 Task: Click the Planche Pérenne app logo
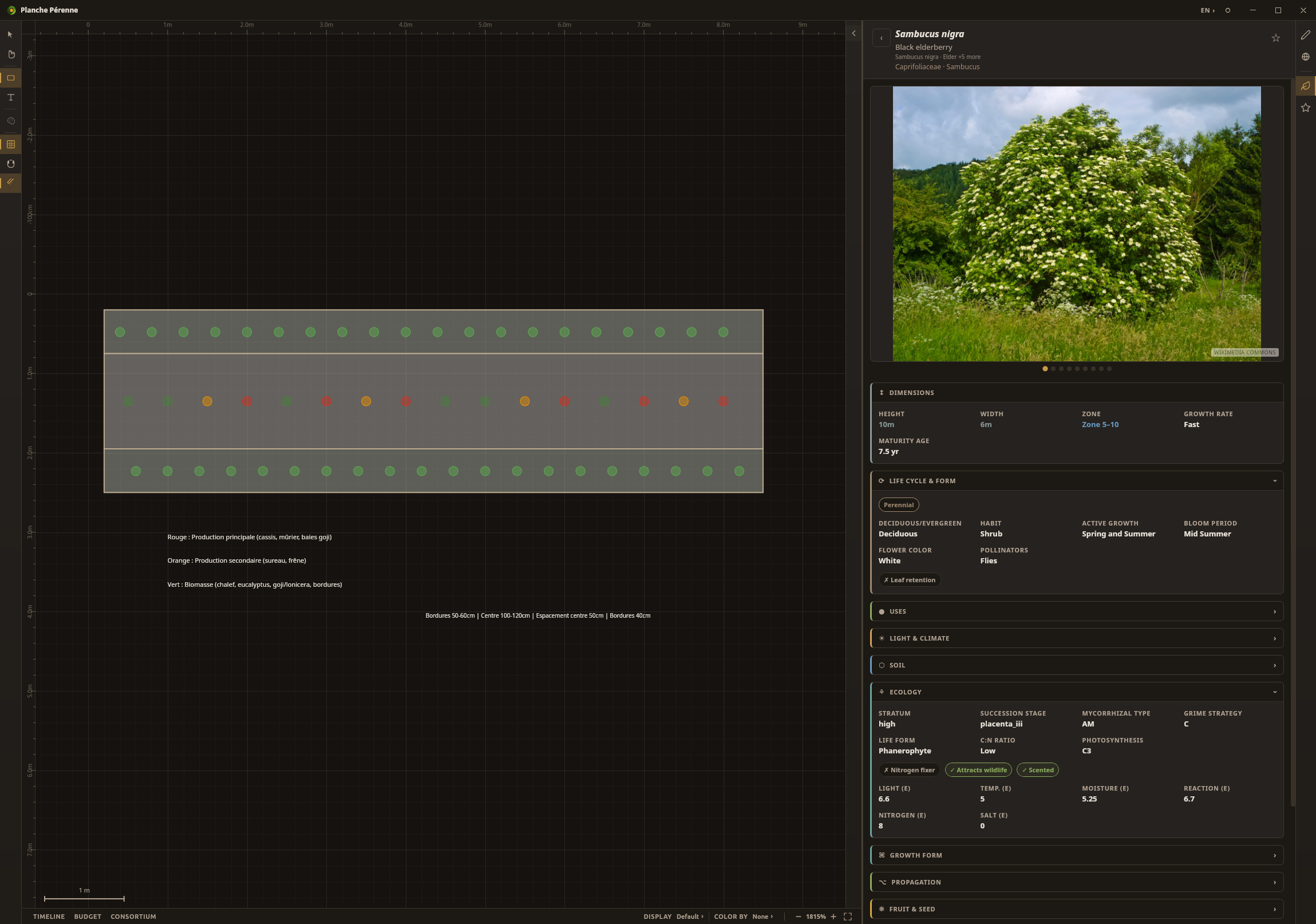point(11,10)
